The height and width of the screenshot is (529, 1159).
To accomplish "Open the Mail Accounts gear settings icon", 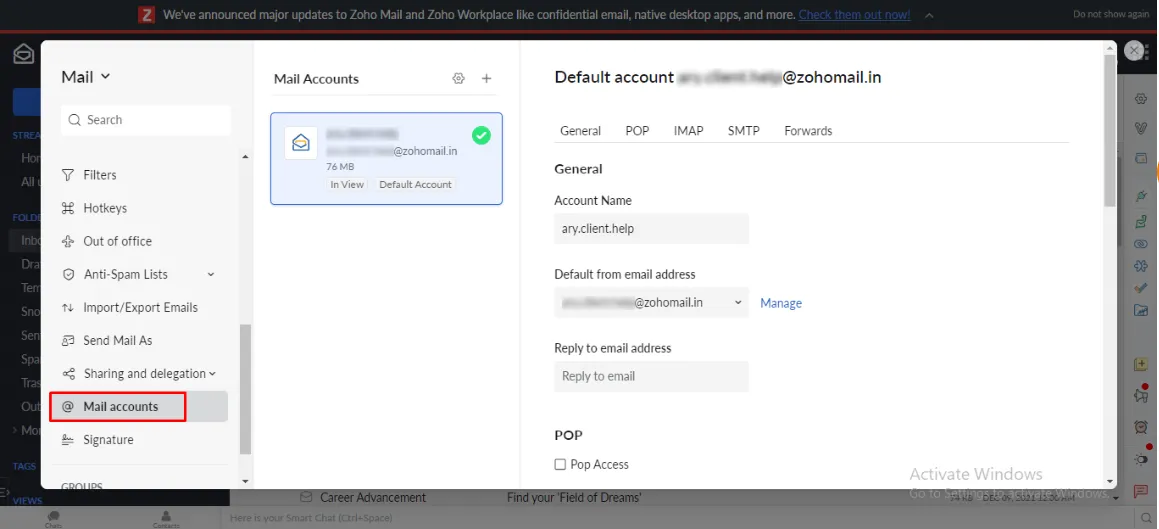I will pos(459,79).
